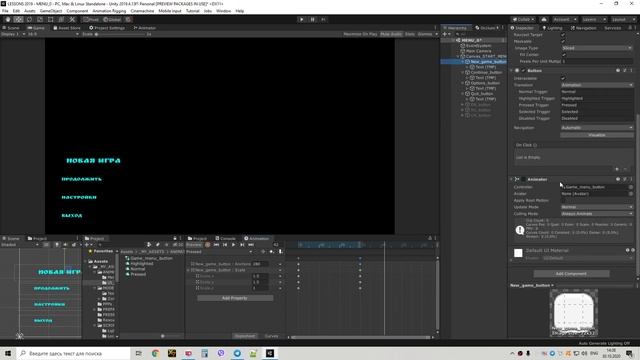Image resolution: width=640 pixels, height=360 pixels.
Task: Toggle animation Preview mode
Action: point(194,244)
